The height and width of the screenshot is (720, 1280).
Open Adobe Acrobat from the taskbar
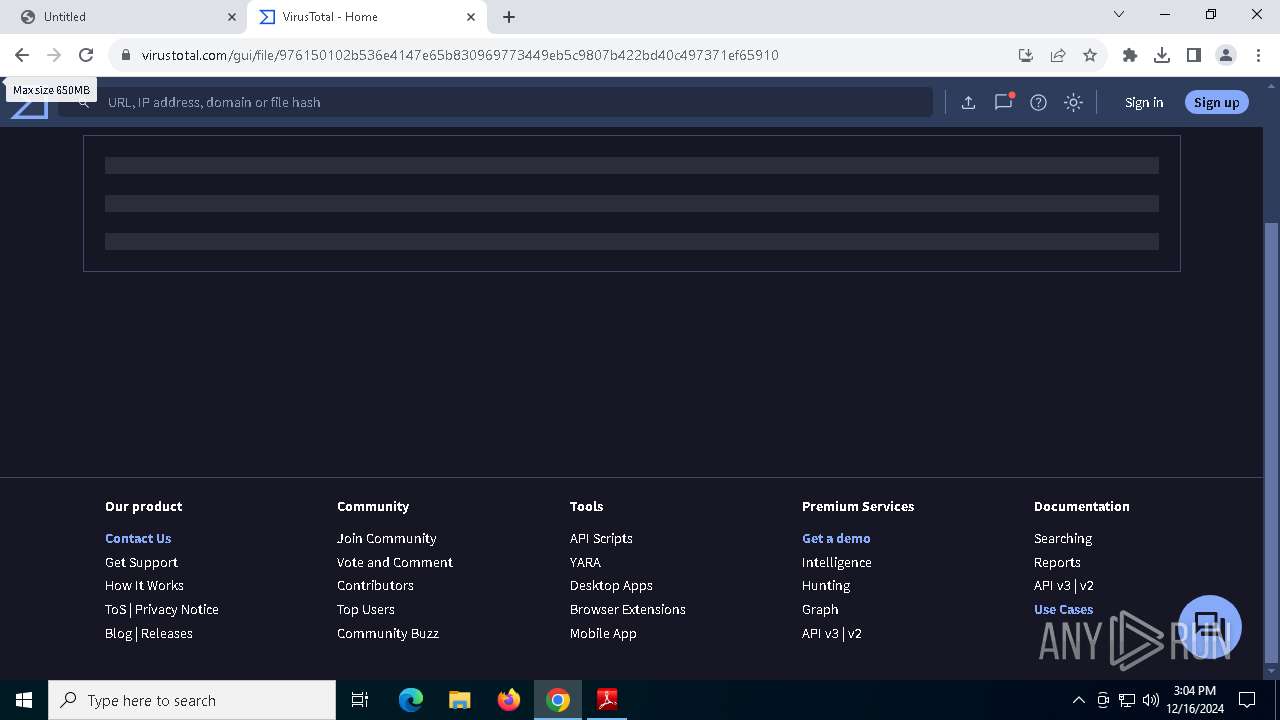[x=607, y=700]
